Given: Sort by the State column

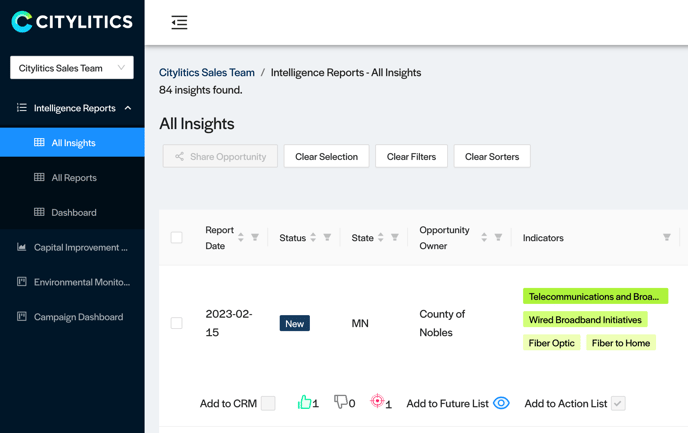Looking at the screenshot, I should coord(380,237).
